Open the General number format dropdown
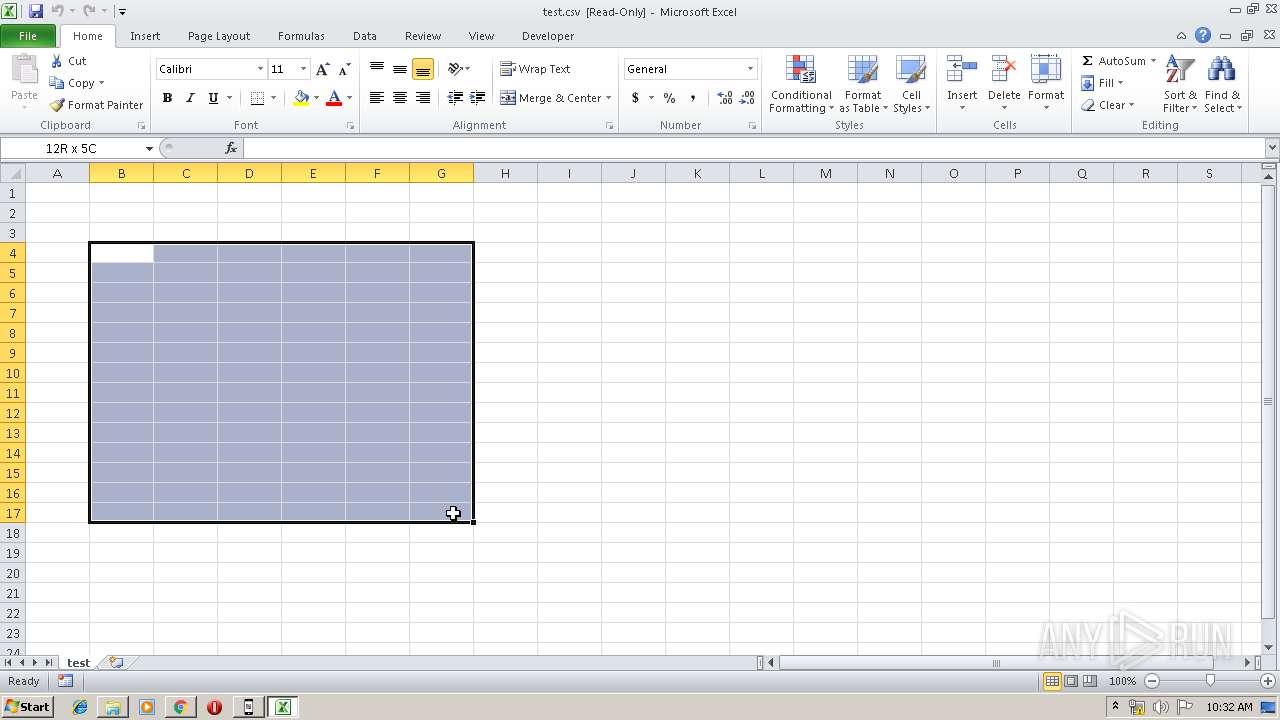 pos(750,69)
